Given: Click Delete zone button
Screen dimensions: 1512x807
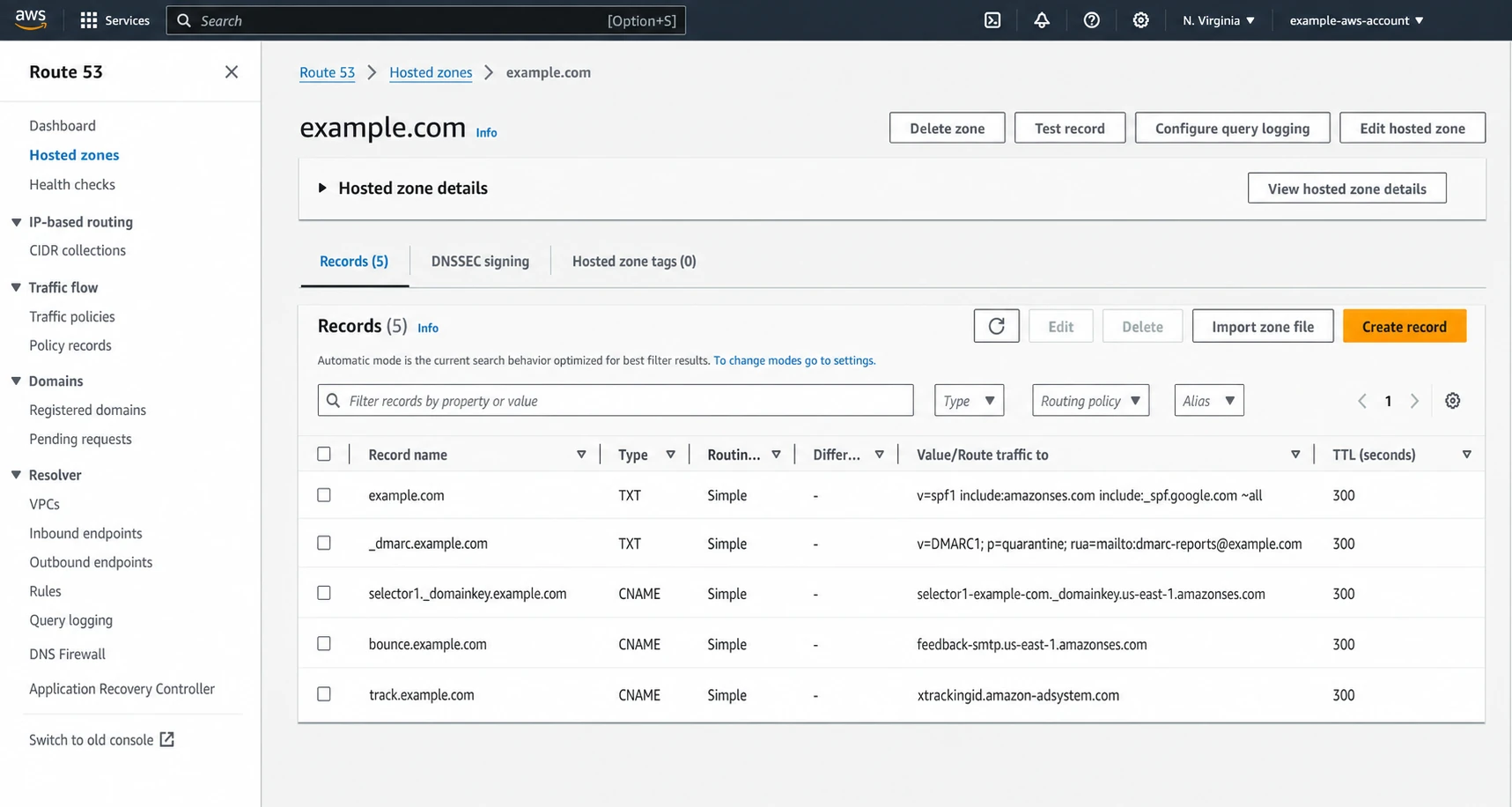Looking at the screenshot, I should coord(947,128).
